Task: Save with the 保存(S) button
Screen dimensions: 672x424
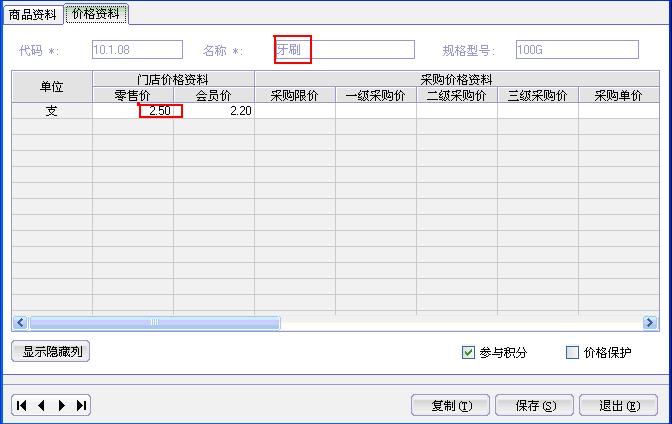Action: [x=534, y=405]
